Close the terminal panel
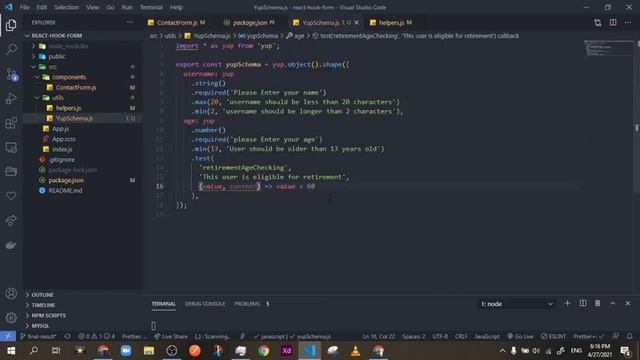This screenshot has height=360, width=640. point(628,303)
